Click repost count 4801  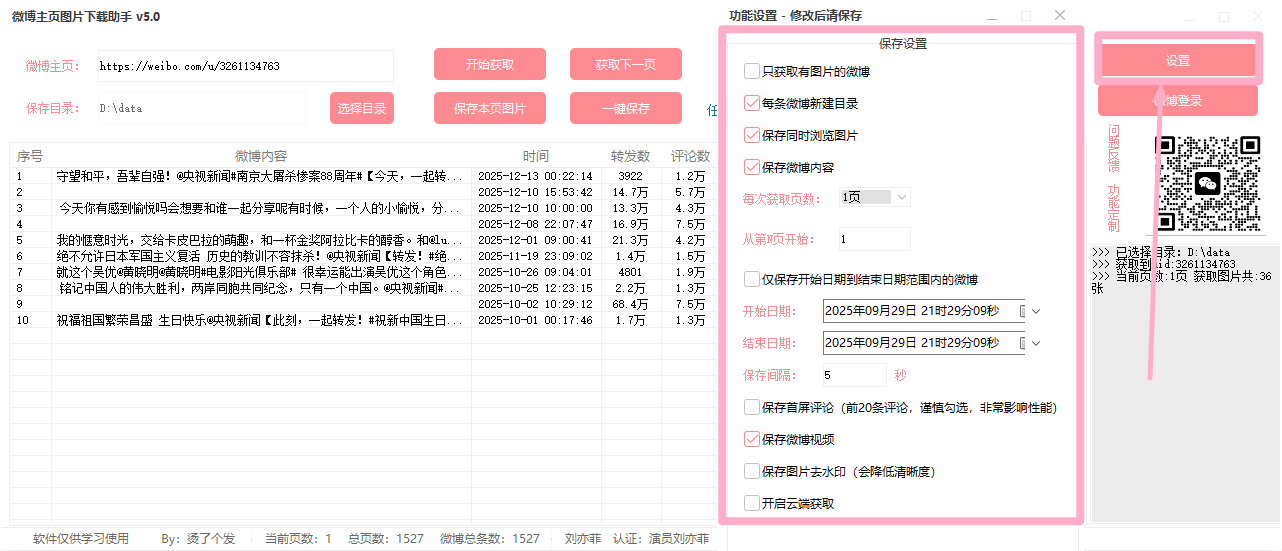point(631,272)
